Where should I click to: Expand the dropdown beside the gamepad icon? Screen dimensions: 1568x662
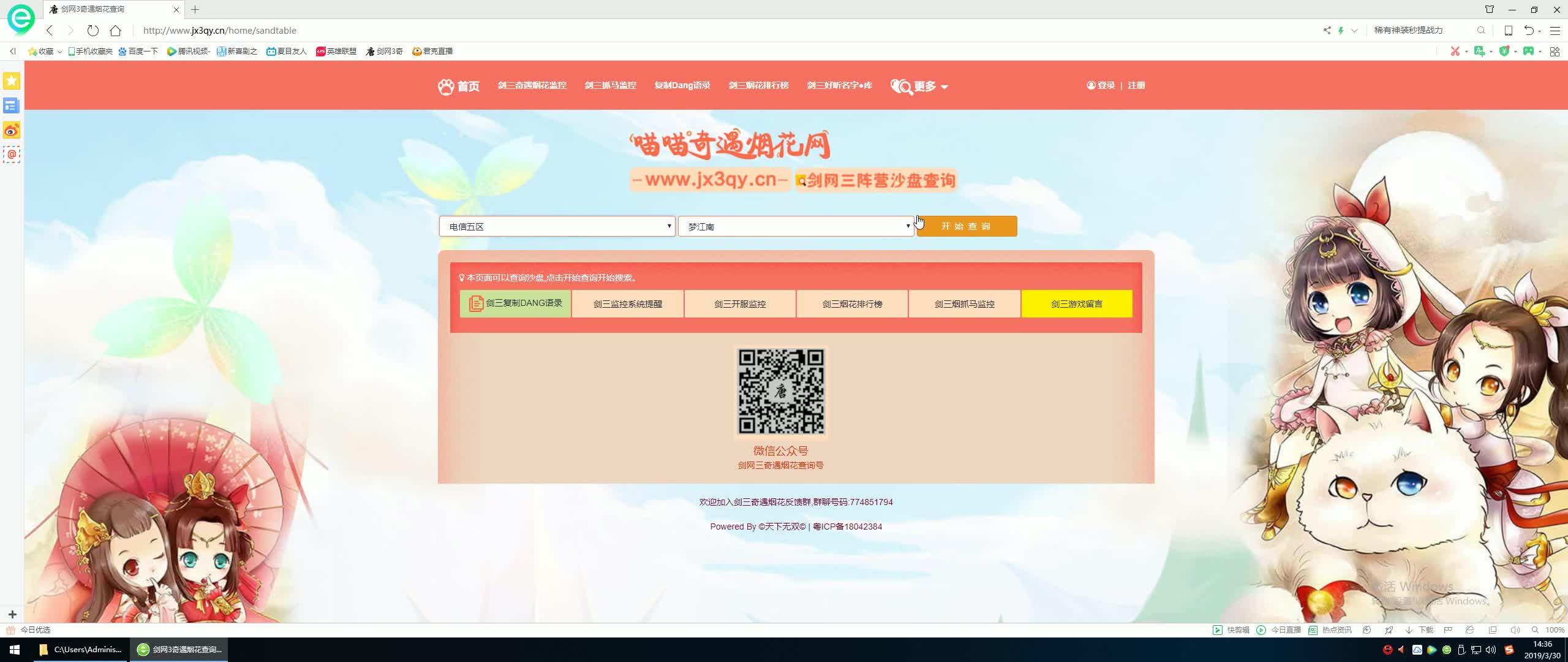(x=1540, y=51)
